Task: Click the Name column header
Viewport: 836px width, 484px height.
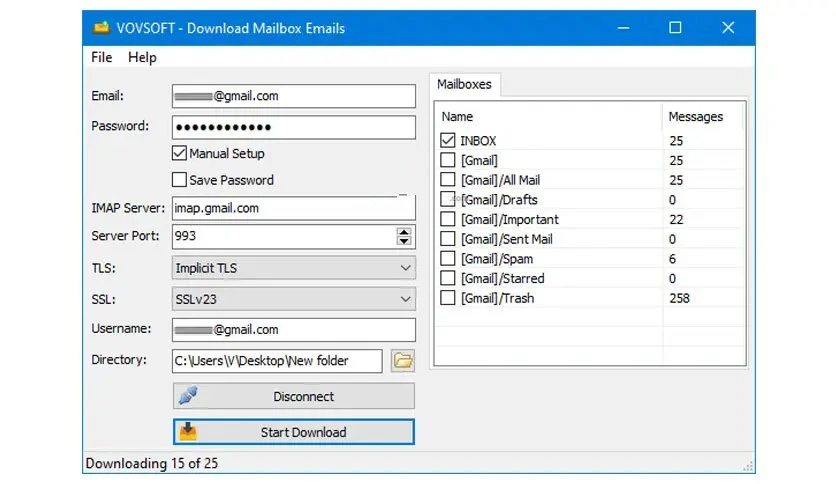Action: (549, 117)
